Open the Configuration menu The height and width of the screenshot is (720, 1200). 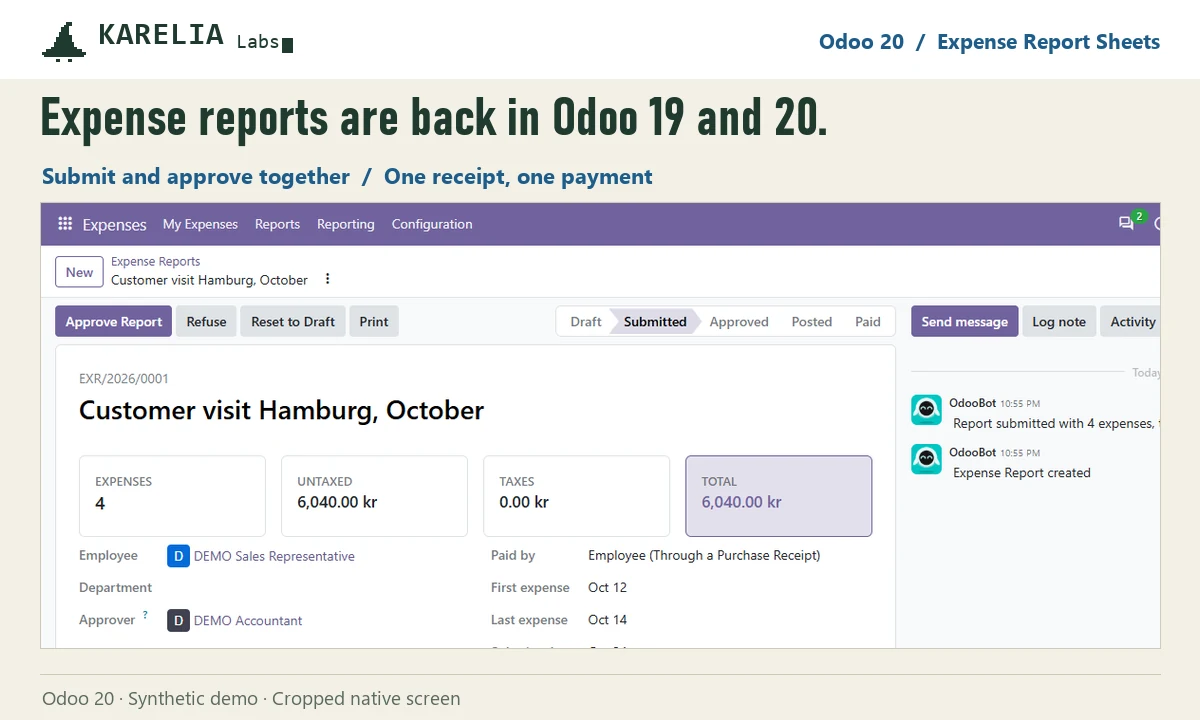pyautogui.click(x=432, y=224)
